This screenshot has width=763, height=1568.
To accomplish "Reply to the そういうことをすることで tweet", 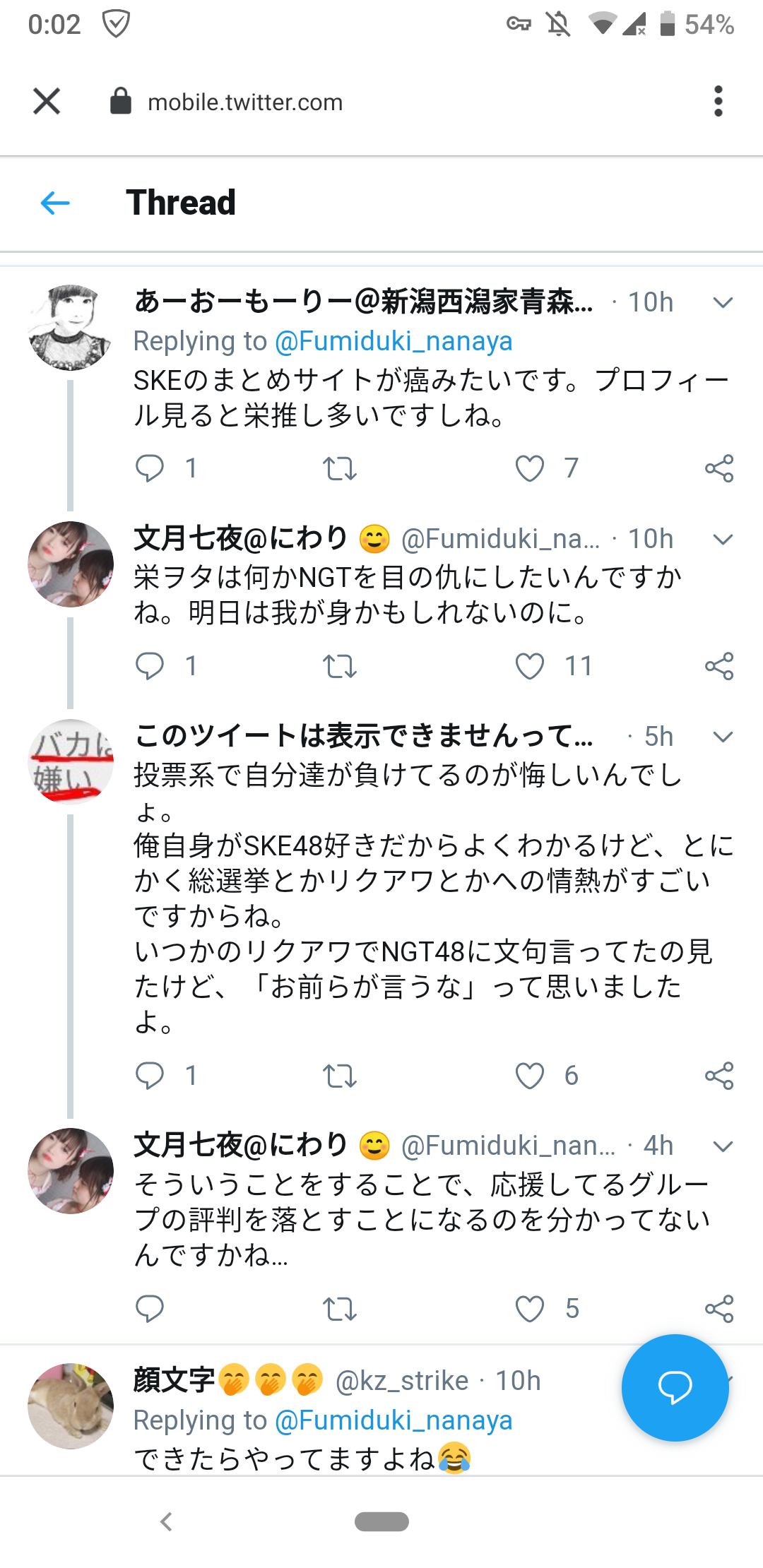I will [x=150, y=1309].
